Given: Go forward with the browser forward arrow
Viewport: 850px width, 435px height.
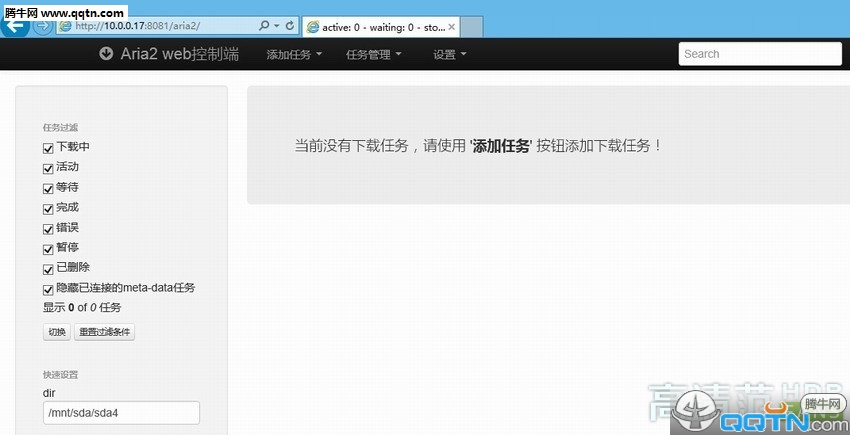Looking at the screenshot, I should tap(43, 26).
